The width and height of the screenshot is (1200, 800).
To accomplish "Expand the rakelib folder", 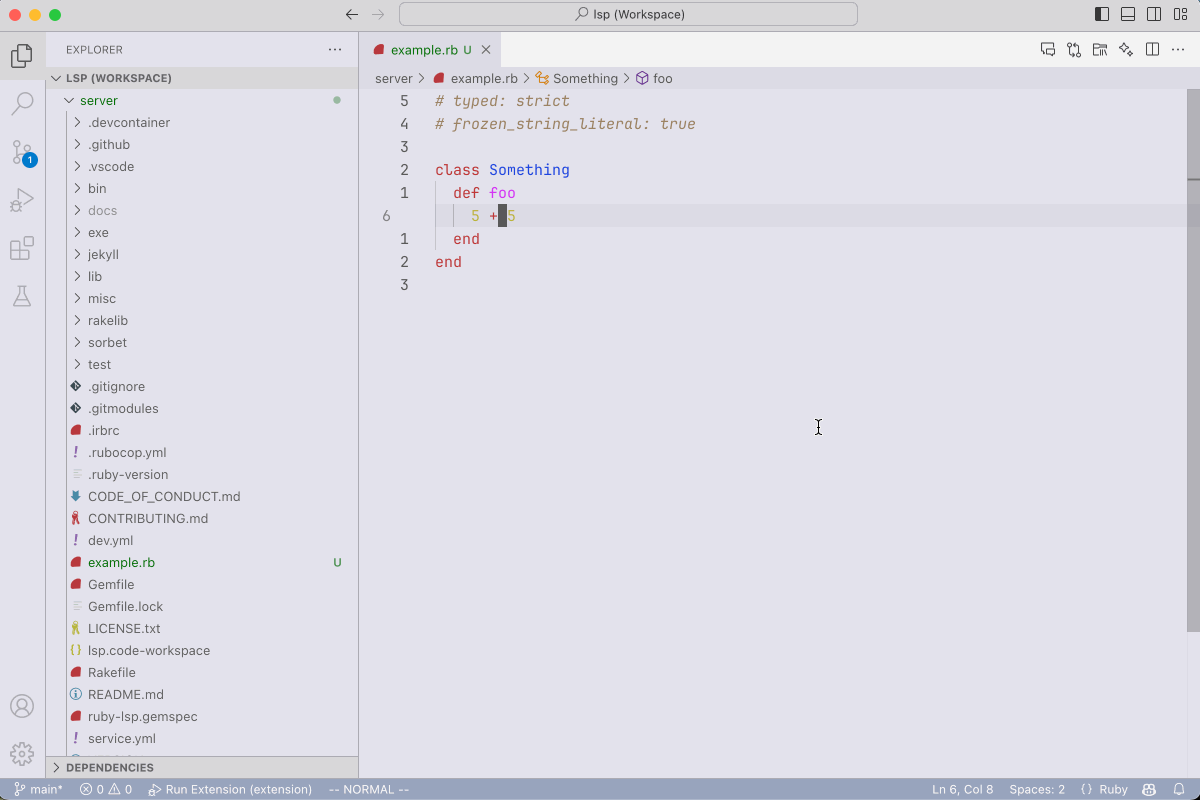I will [x=202, y=320].
